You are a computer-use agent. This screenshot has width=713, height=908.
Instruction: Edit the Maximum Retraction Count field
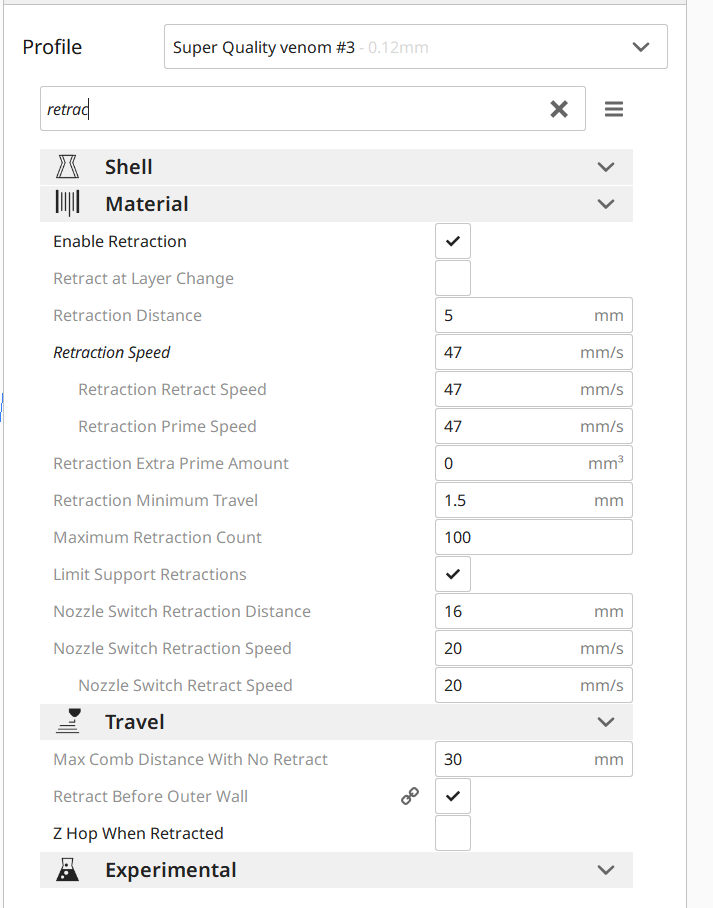click(x=533, y=537)
